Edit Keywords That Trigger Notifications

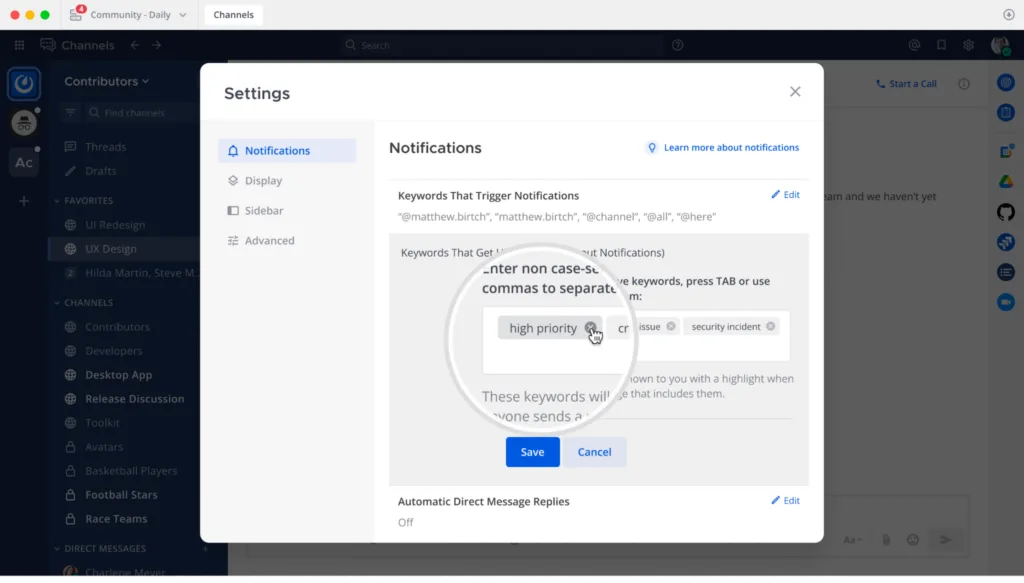tap(785, 195)
